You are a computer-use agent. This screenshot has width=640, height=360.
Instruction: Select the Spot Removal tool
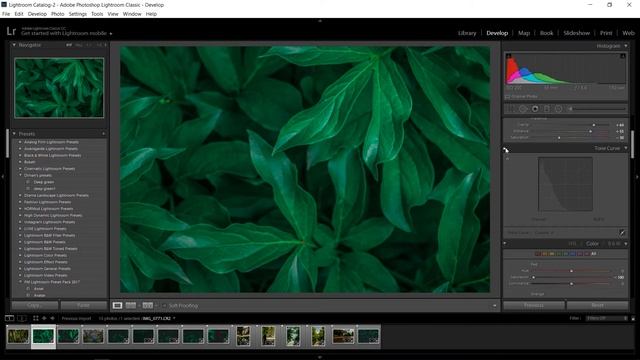click(x=523, y=109)
